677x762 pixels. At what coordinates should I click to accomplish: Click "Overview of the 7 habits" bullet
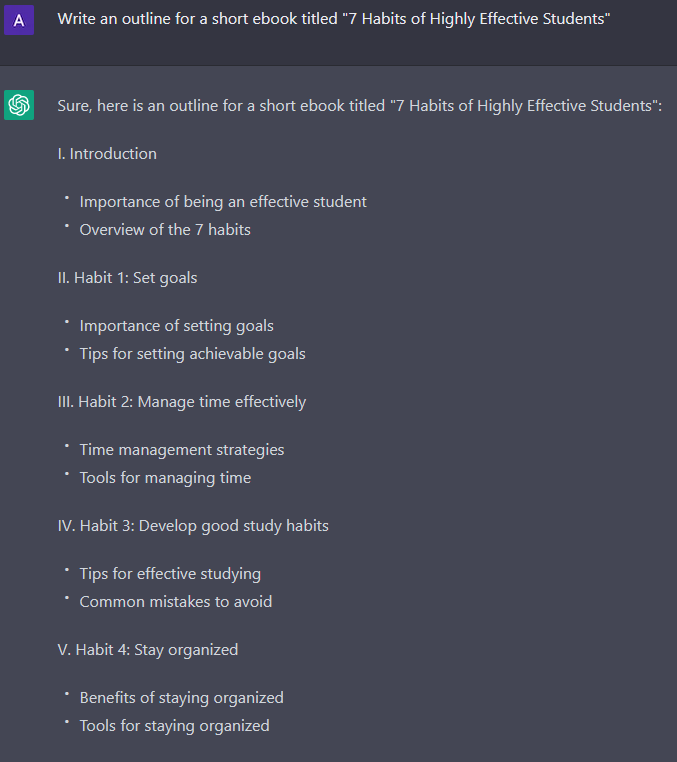[x=165, y=229]
